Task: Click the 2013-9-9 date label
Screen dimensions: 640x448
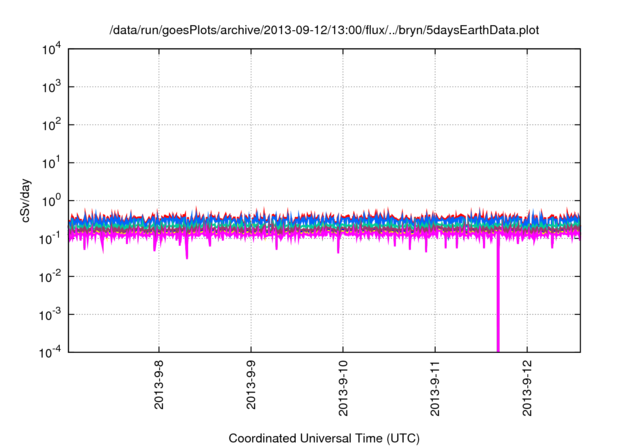Action: click(x=251, y=384)
